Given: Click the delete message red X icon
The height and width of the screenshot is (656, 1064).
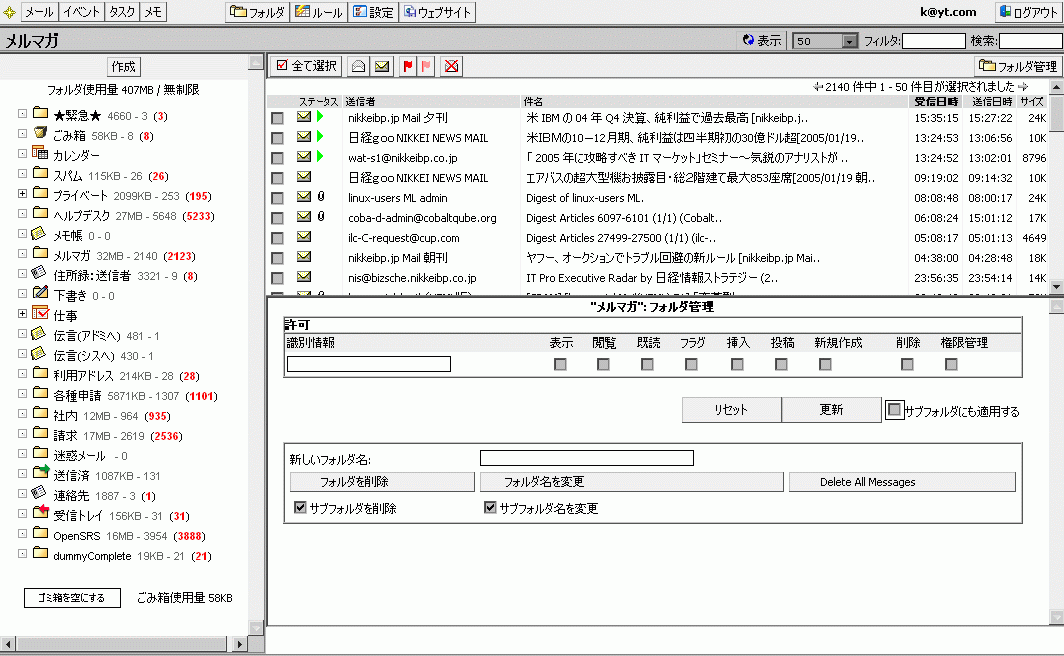Looking at the screenshot, I should pyautogui.click(x=452, y=66).
